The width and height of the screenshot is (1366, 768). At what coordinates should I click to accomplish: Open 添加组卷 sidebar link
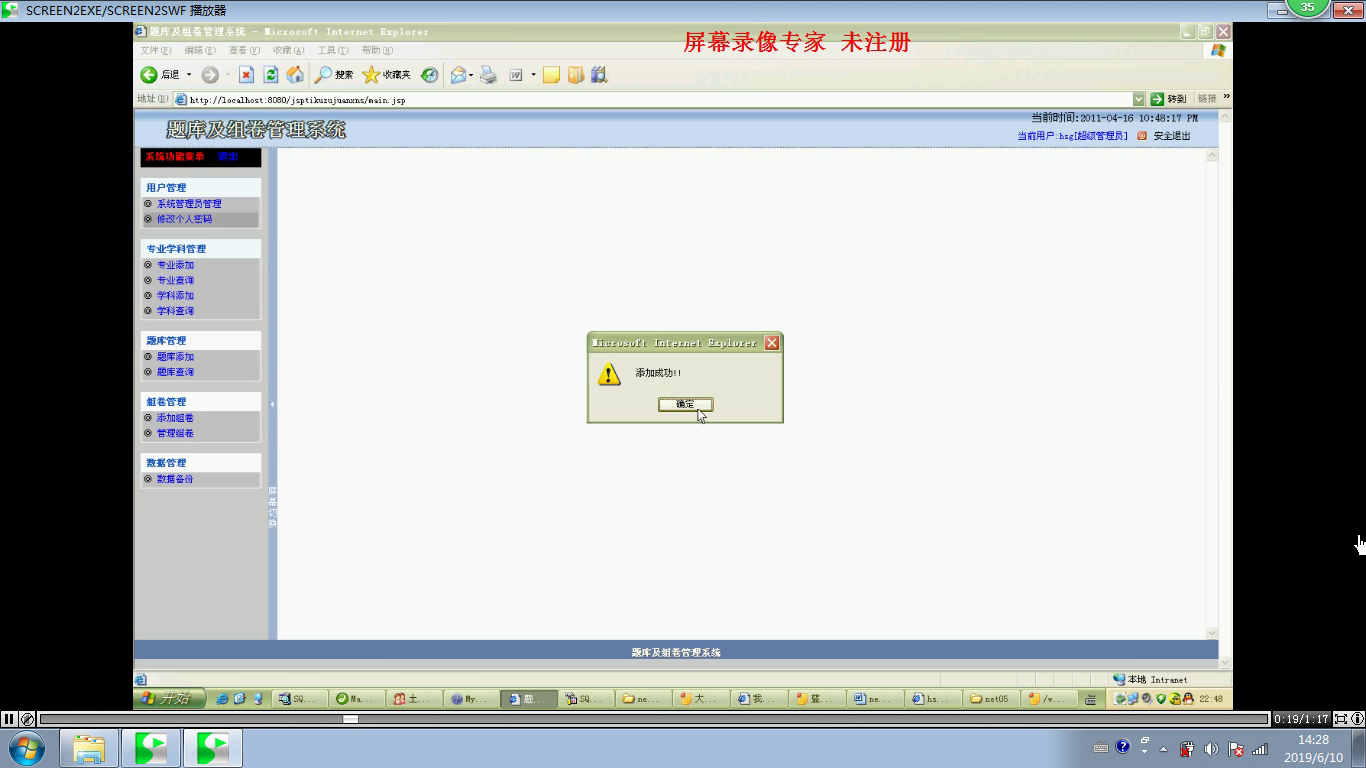[175, 418]
